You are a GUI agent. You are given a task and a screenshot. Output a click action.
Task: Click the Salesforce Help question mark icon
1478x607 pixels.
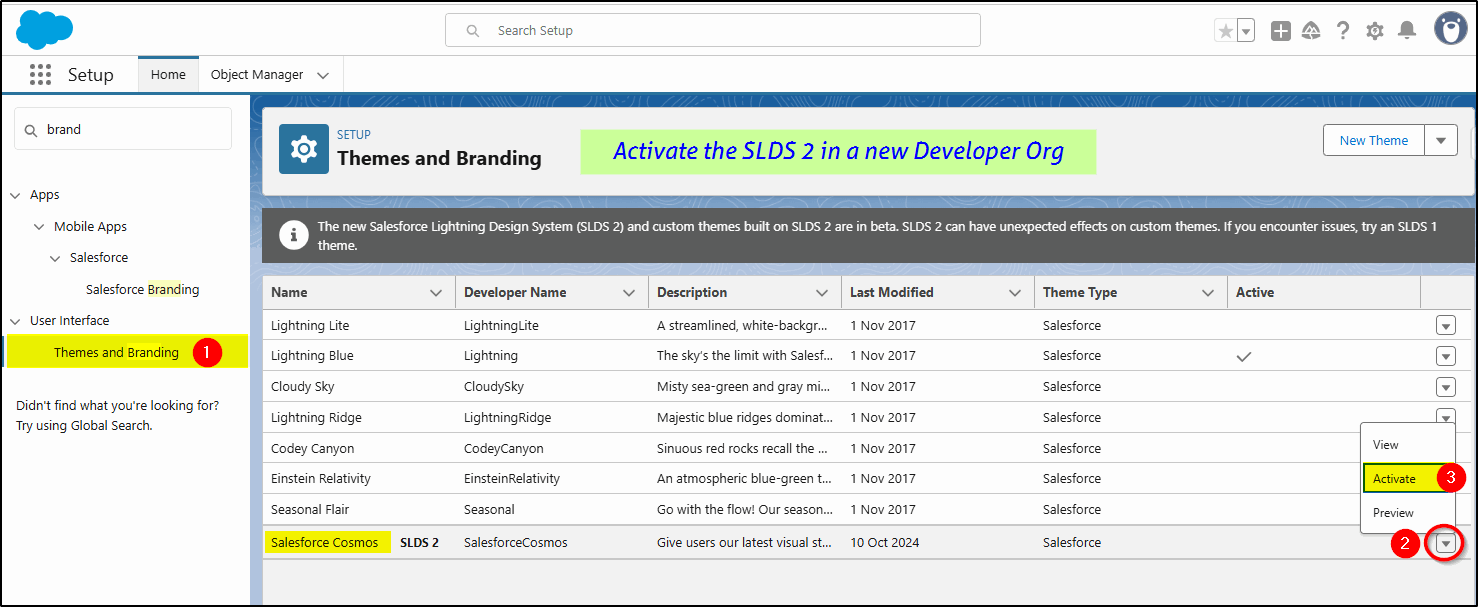click(x=1343, y=31)
